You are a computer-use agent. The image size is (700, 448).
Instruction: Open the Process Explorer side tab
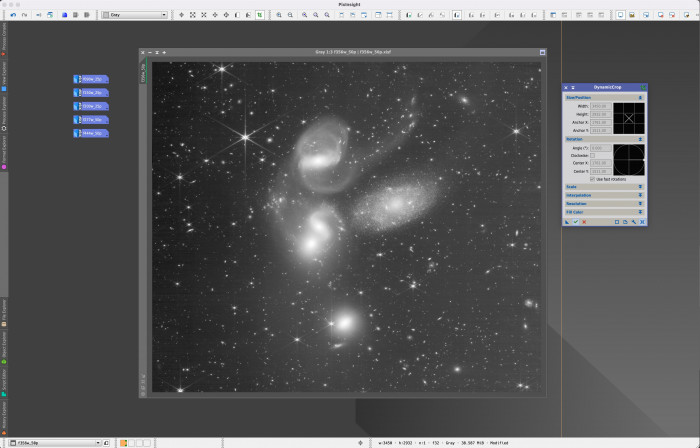point(4,115)
